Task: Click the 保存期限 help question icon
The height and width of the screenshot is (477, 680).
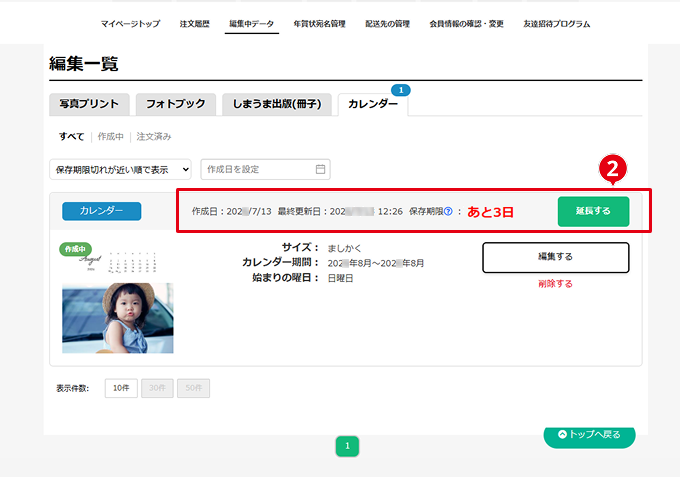Action: point(448,211)
